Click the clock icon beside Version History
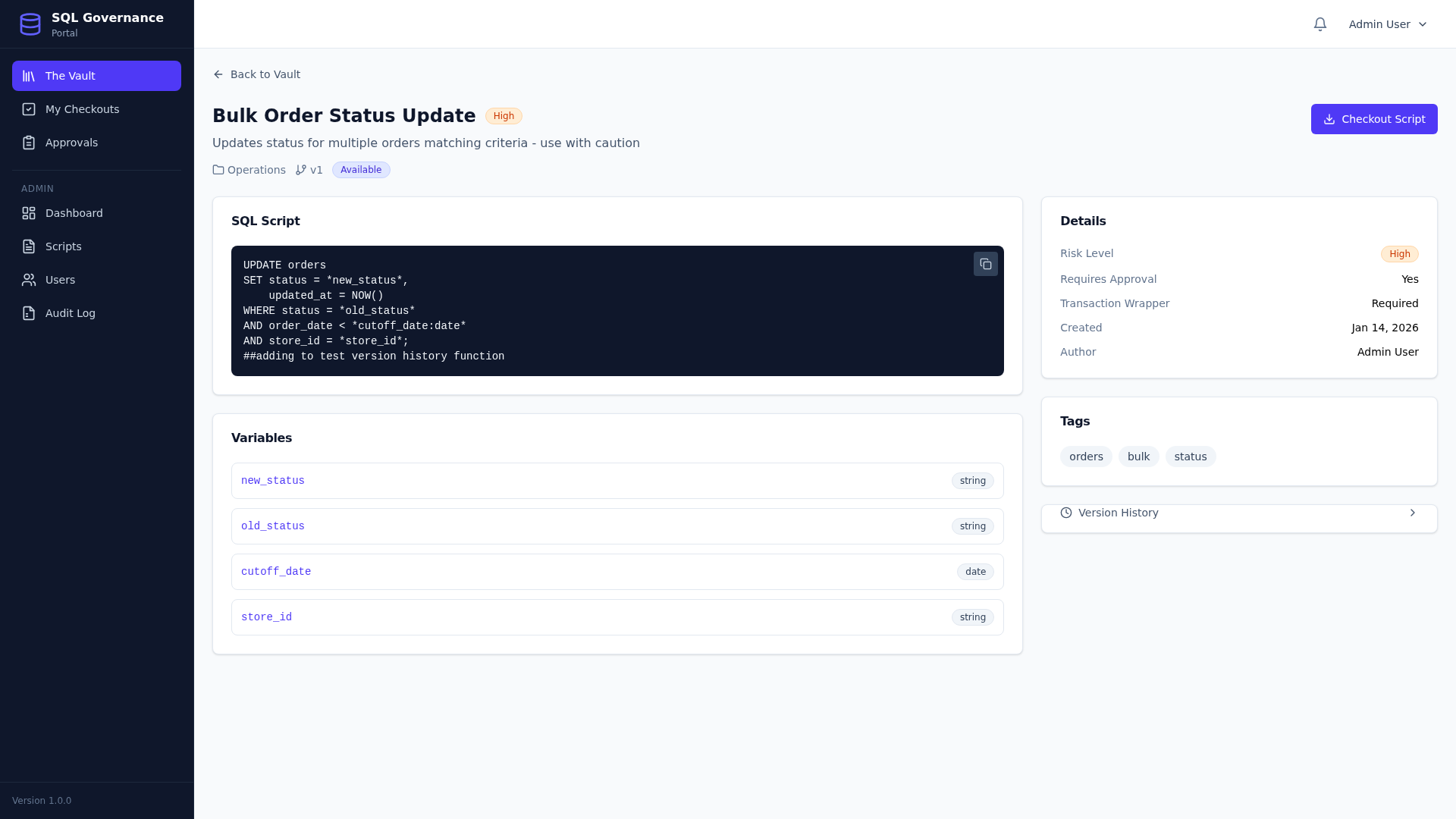Screen dimensions: 1456x819 pos(1065,513)
